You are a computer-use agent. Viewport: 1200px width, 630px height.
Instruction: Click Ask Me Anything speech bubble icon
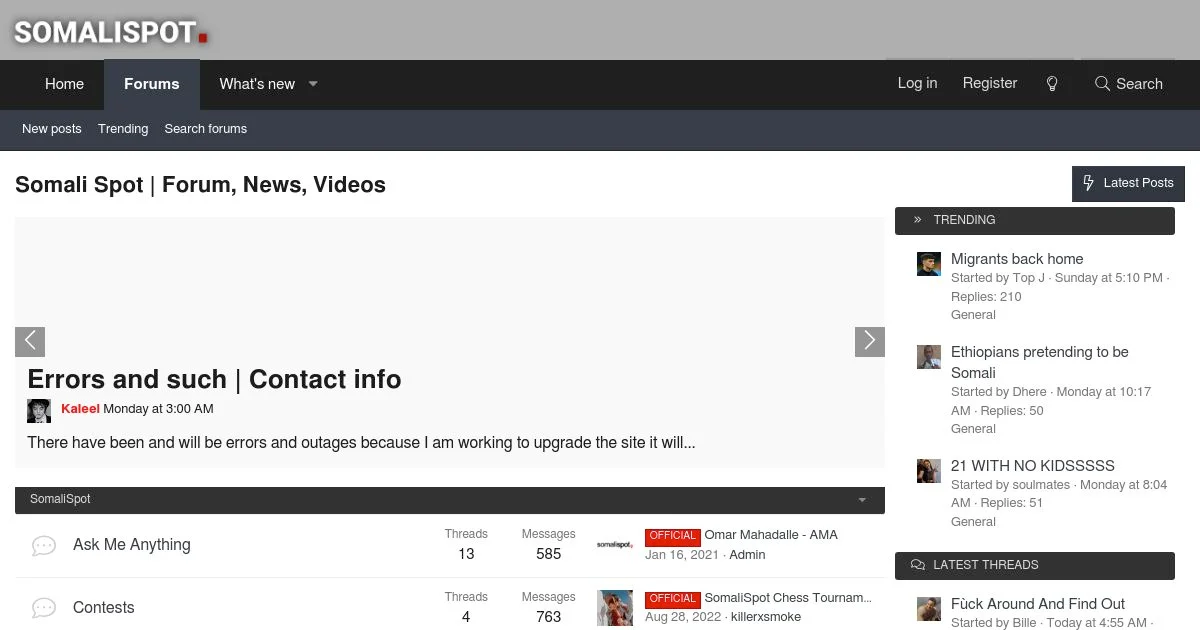tap(44, 545)
